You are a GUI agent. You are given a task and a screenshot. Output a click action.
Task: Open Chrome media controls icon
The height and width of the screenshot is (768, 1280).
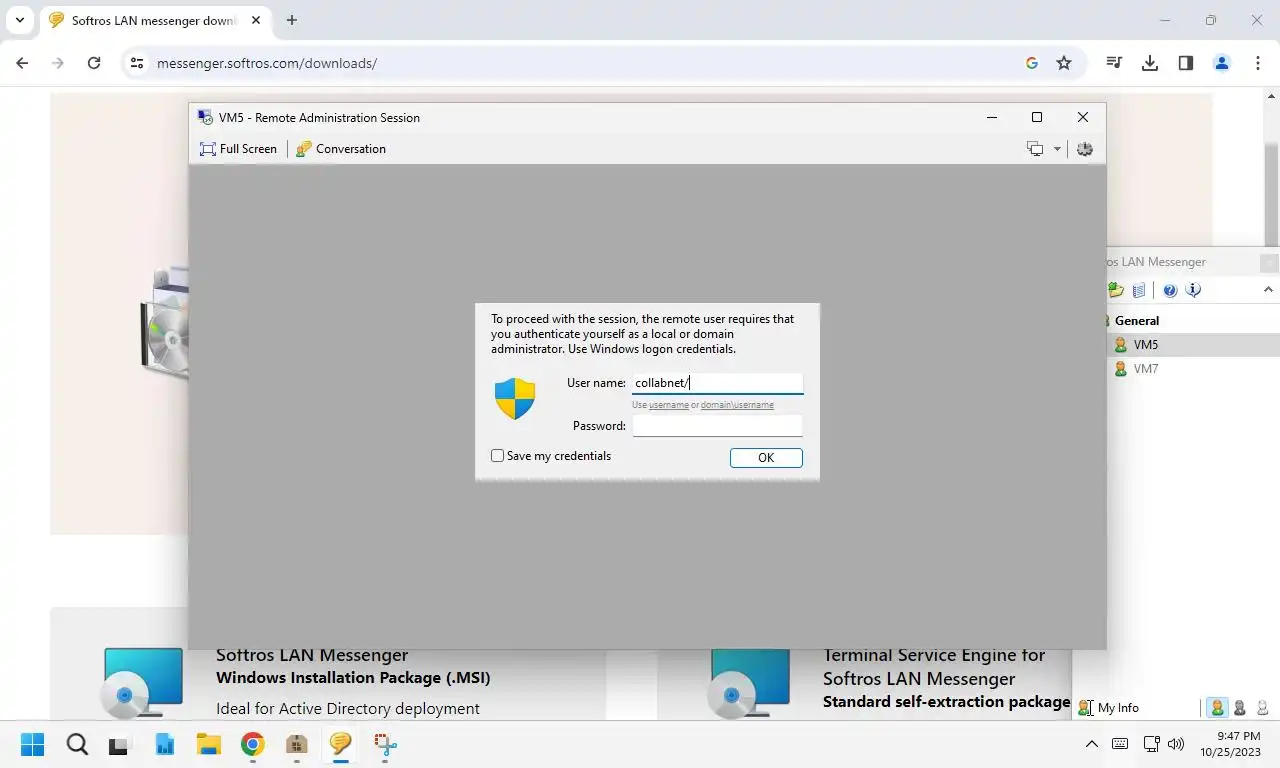click(x=1114, y=63)
